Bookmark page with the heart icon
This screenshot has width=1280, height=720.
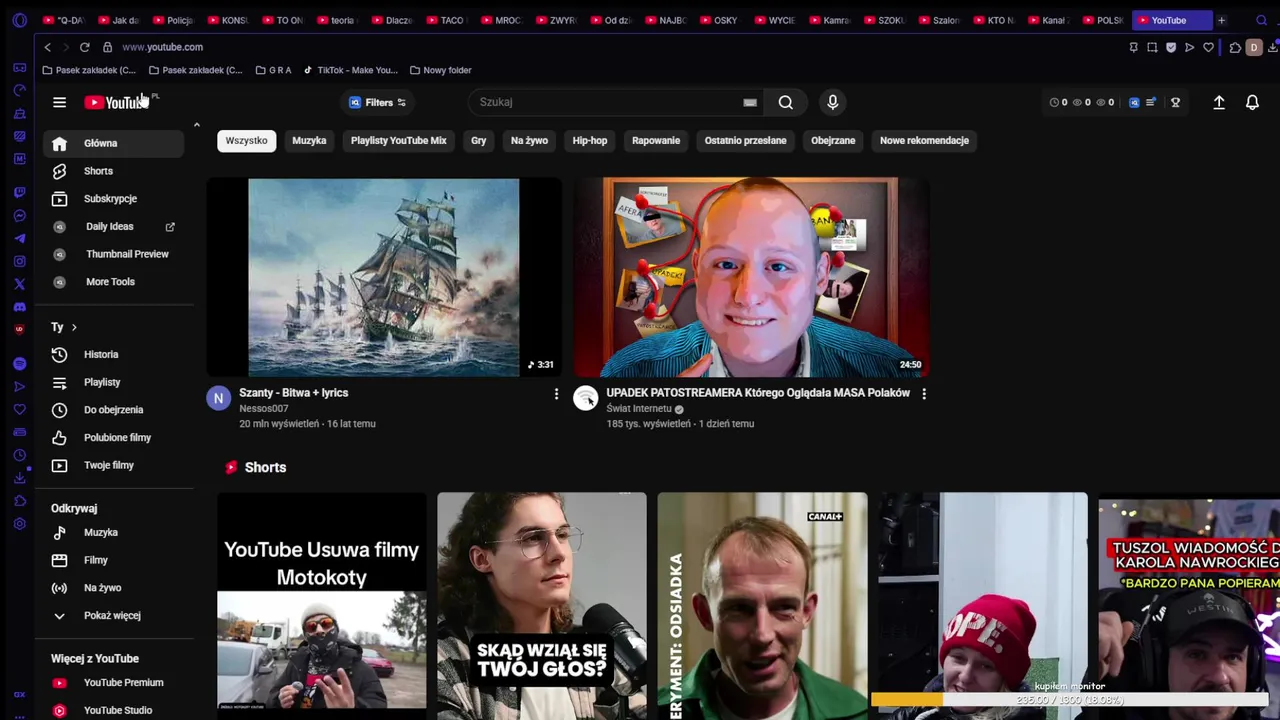(1208, 47)
